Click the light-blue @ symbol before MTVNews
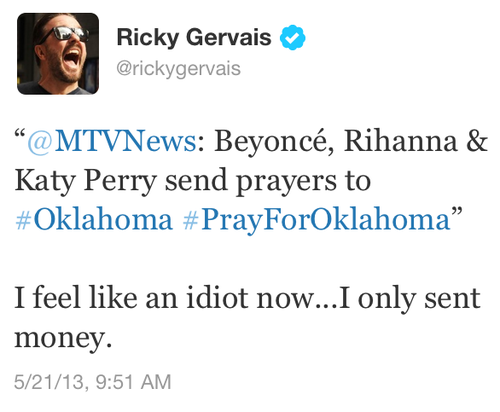 click(40, 142)
